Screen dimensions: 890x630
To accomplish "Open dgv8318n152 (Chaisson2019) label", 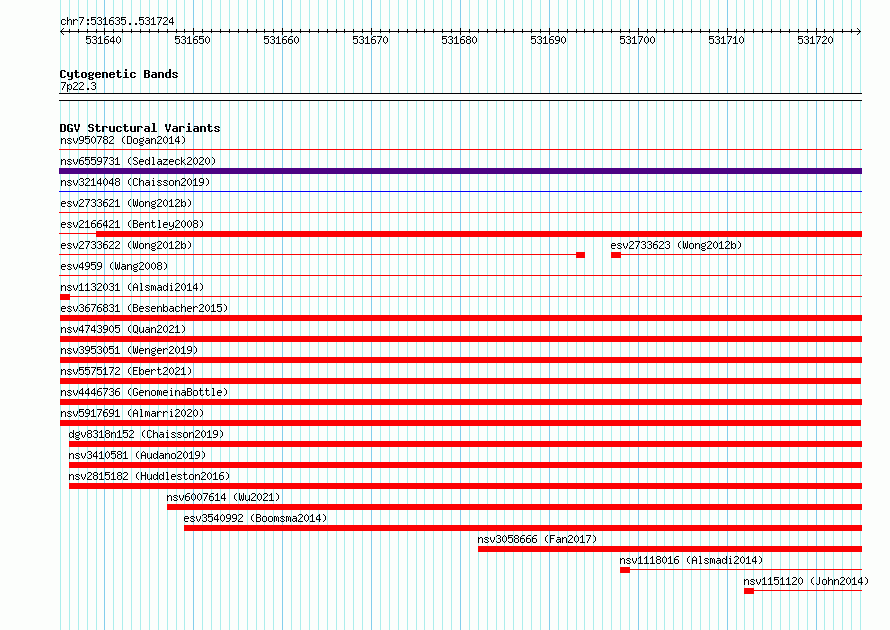I will [x=146, y=434].
